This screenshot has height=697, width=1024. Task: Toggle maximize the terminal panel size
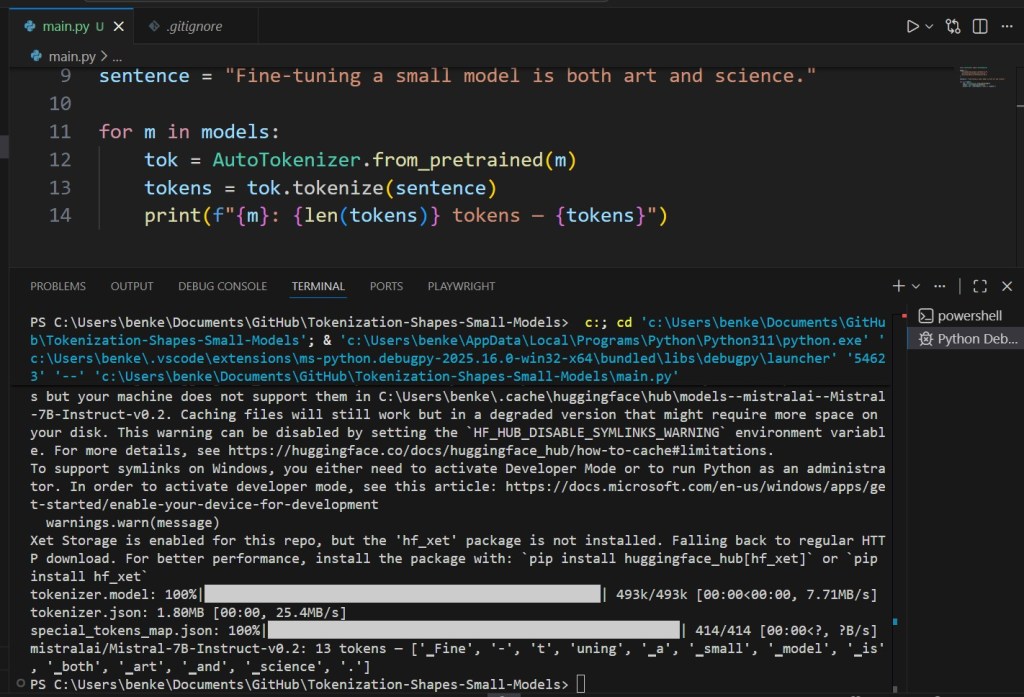coord(980,286)
